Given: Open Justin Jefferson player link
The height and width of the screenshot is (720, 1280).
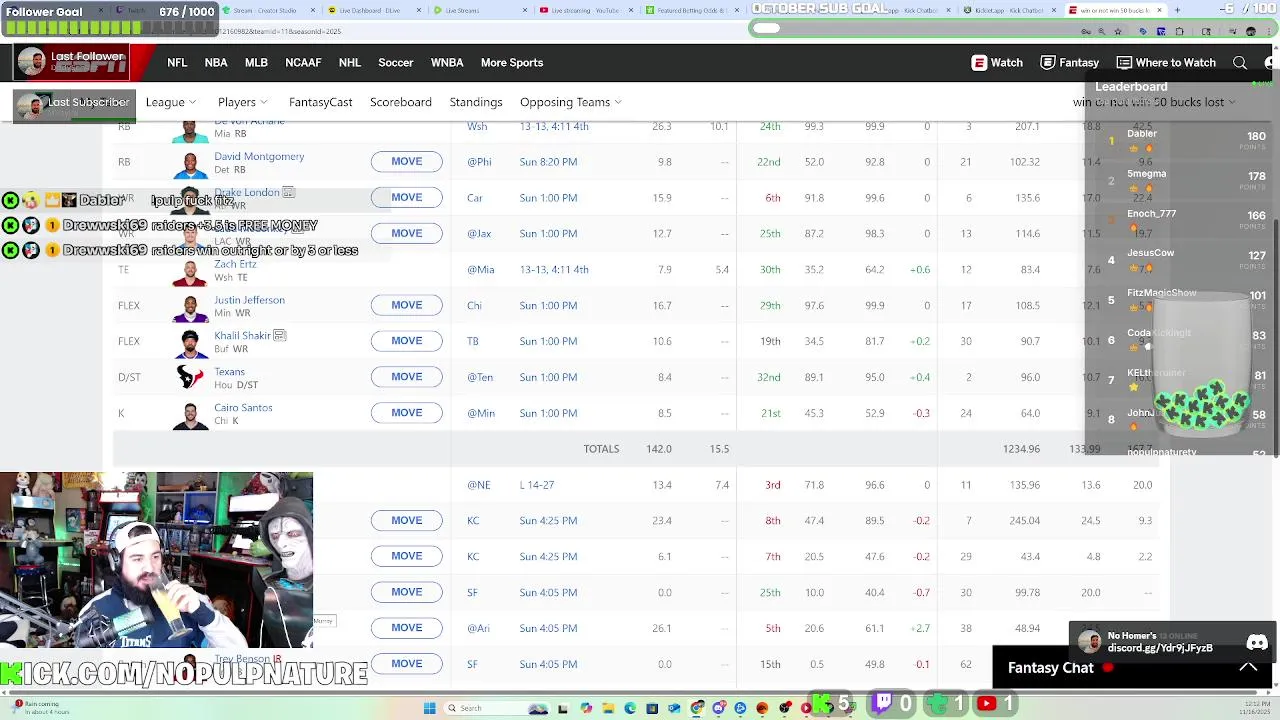Looking at the screenshot, I should coord(249,300).
